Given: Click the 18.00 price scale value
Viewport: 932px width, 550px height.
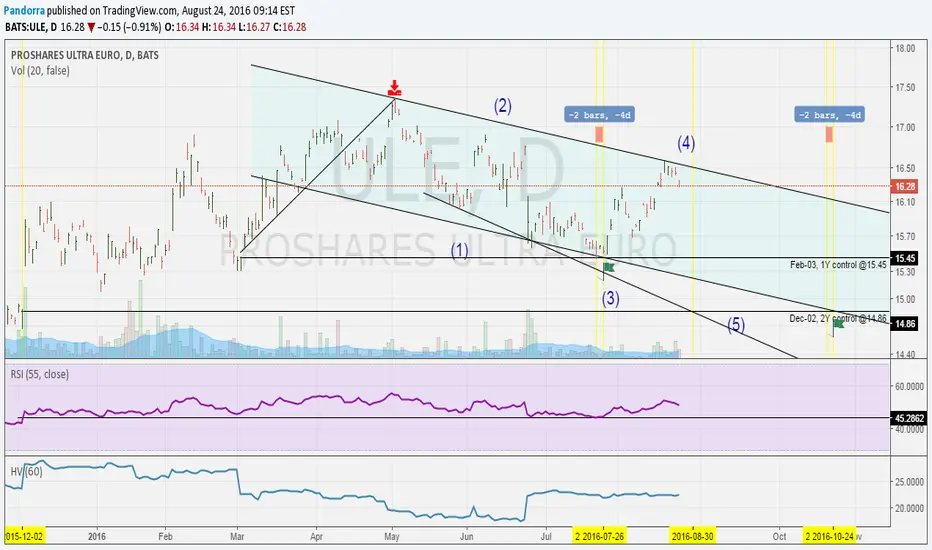Looking at the screenshot, I should [x=905, y=48].
